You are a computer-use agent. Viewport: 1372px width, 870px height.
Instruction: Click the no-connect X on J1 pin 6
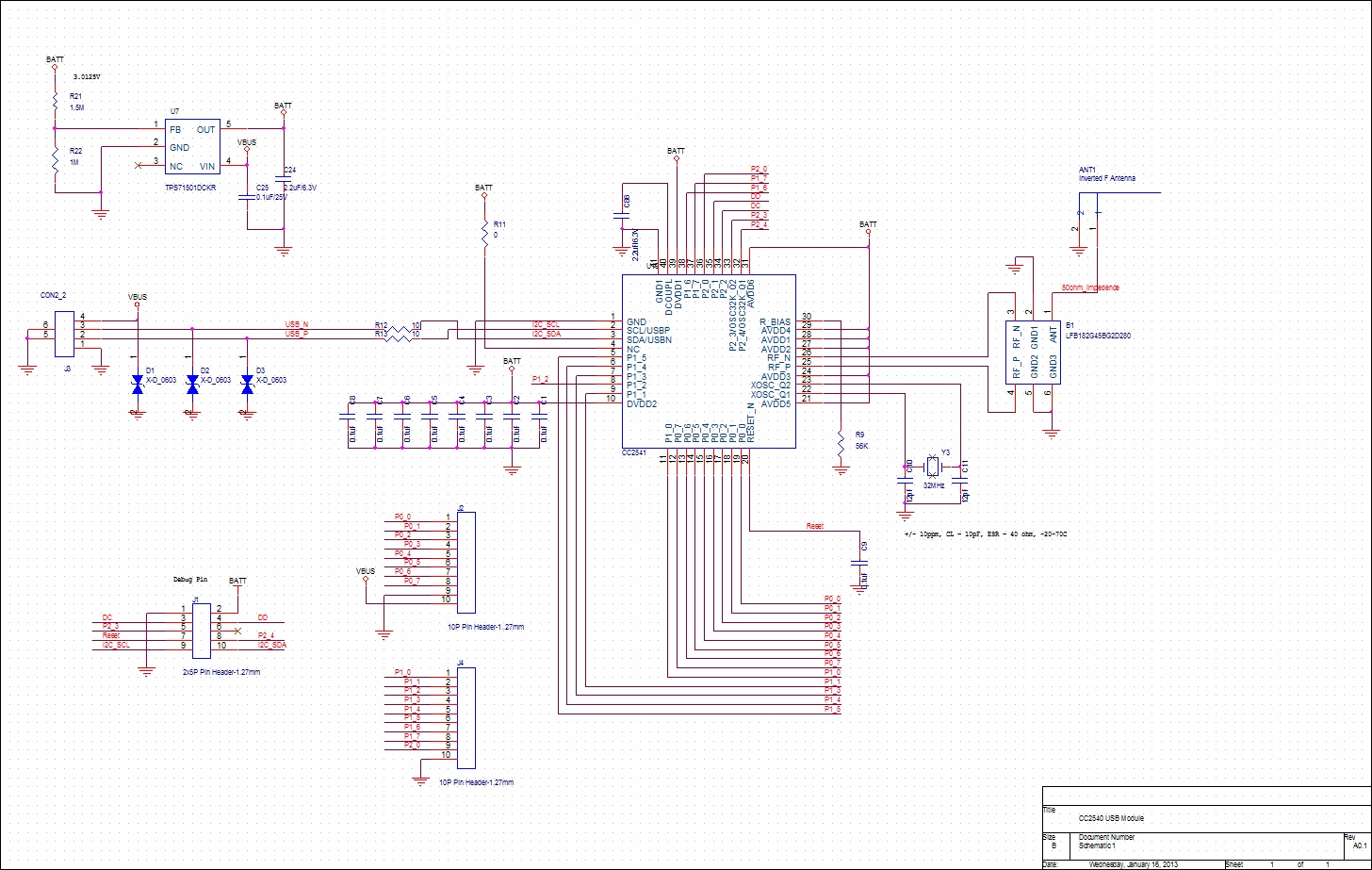[237, 631]
